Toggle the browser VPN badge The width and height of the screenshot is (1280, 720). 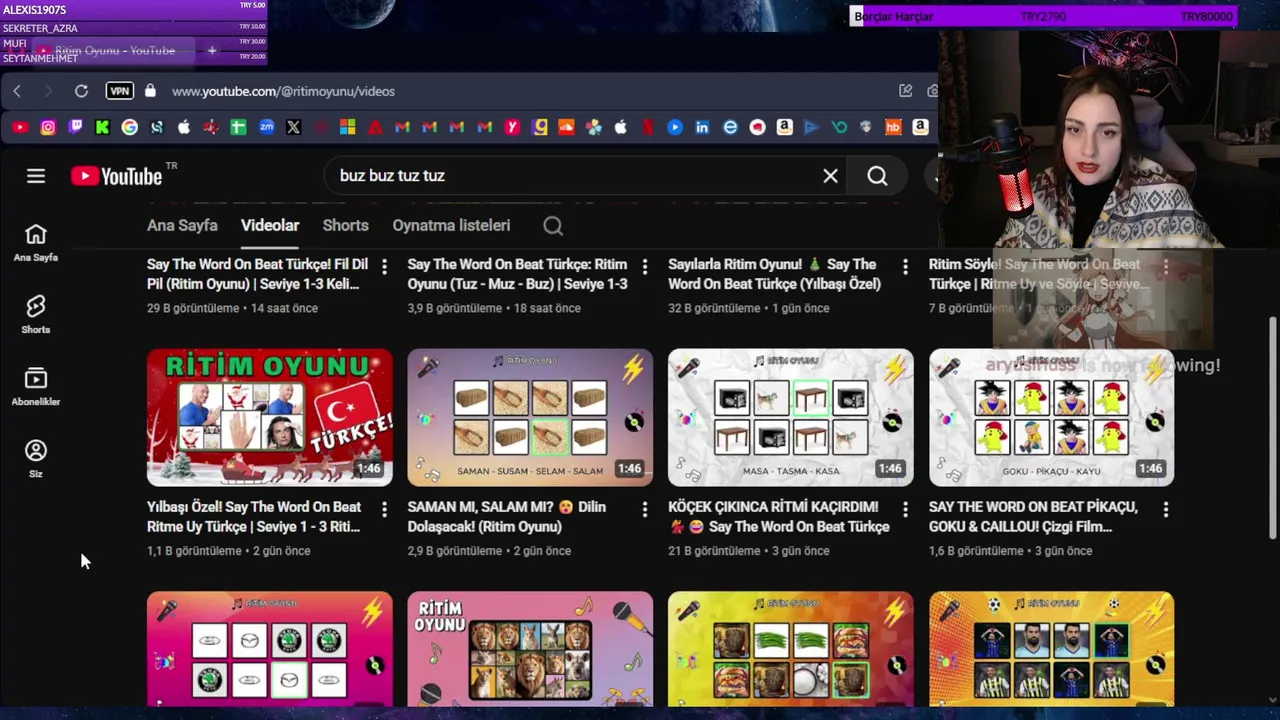[x=120, y=91]
